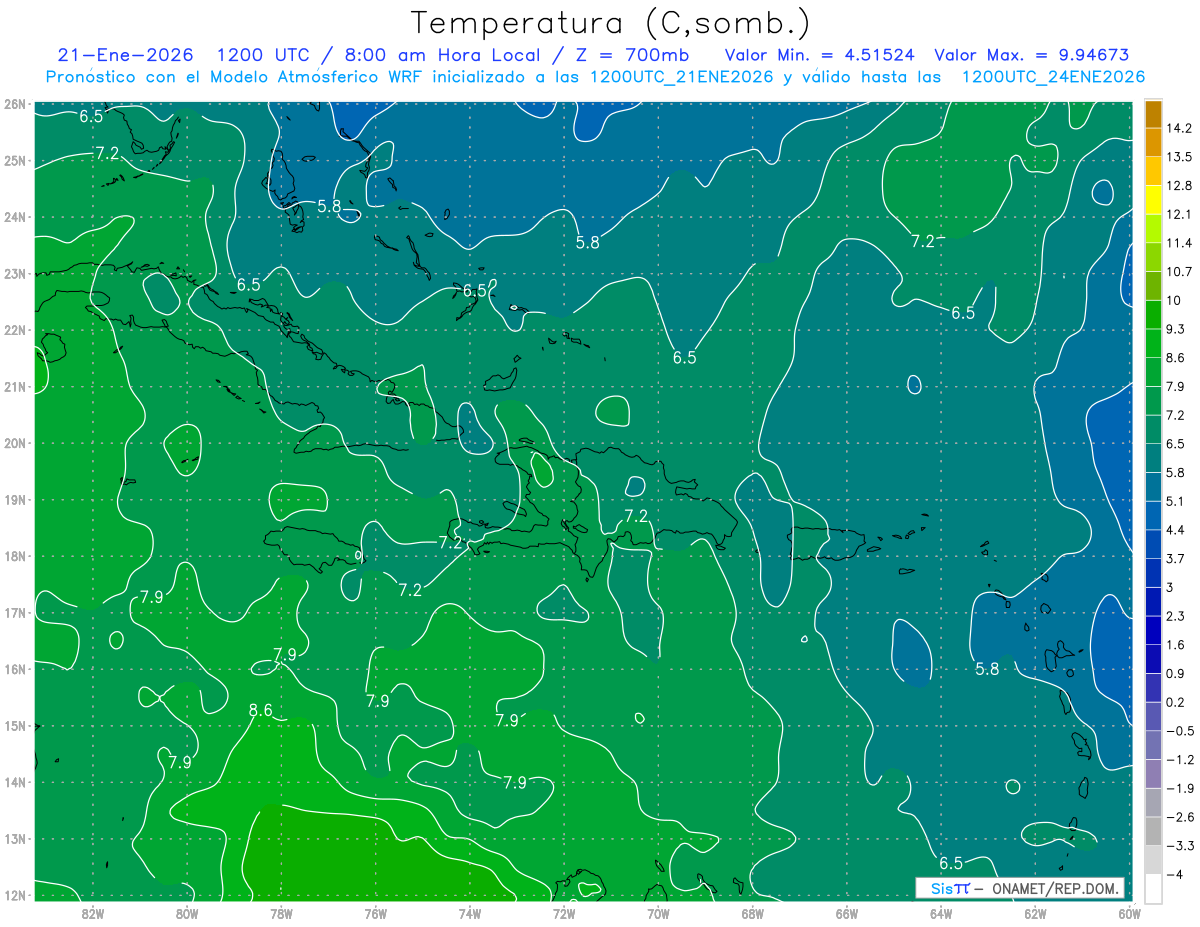Click the '10' colorbar scale value
This screenshot has width=1200, height=927.
1174,300
